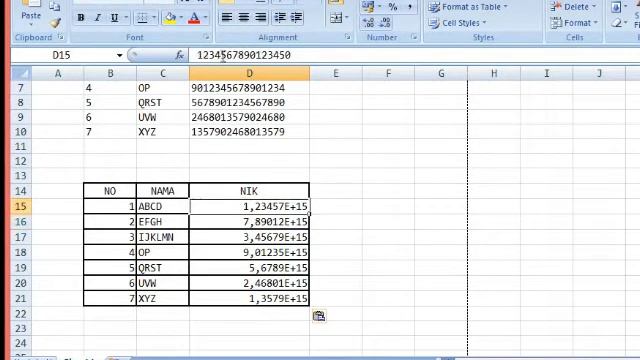This screenshot has width=640, height=360.
Task: Select row 22 header
Action: (21, 314)
